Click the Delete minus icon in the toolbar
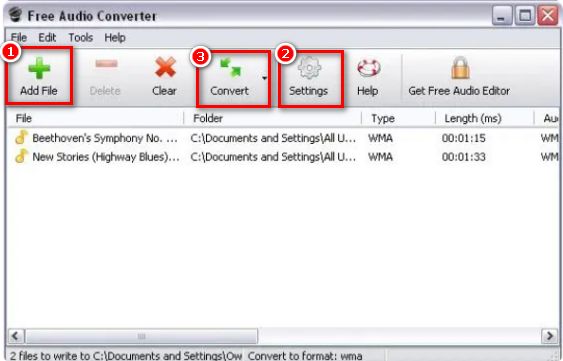 (x=106, y=64)
